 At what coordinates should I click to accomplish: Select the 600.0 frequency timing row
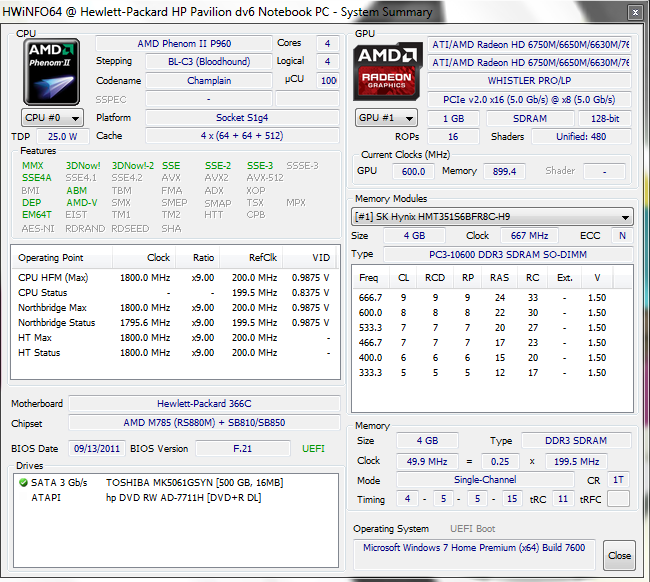click(x=492, y=313)
